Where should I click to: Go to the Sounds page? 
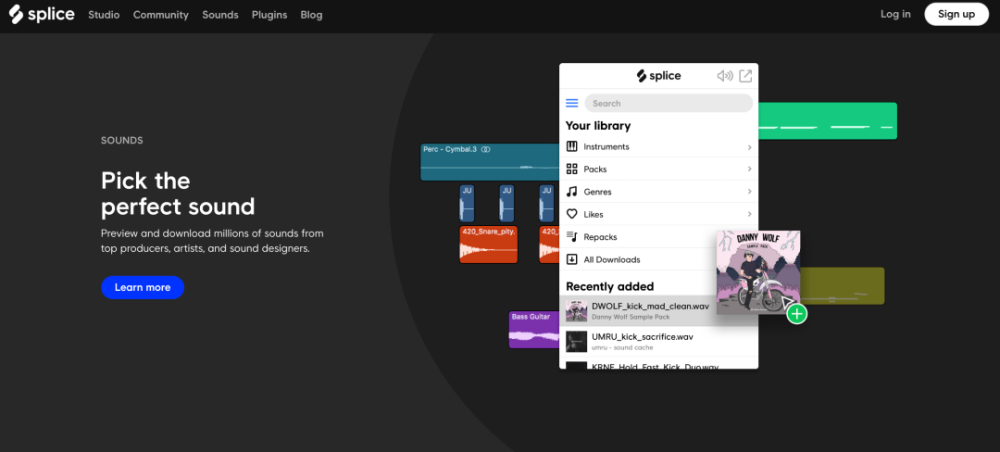coord(220,15)
